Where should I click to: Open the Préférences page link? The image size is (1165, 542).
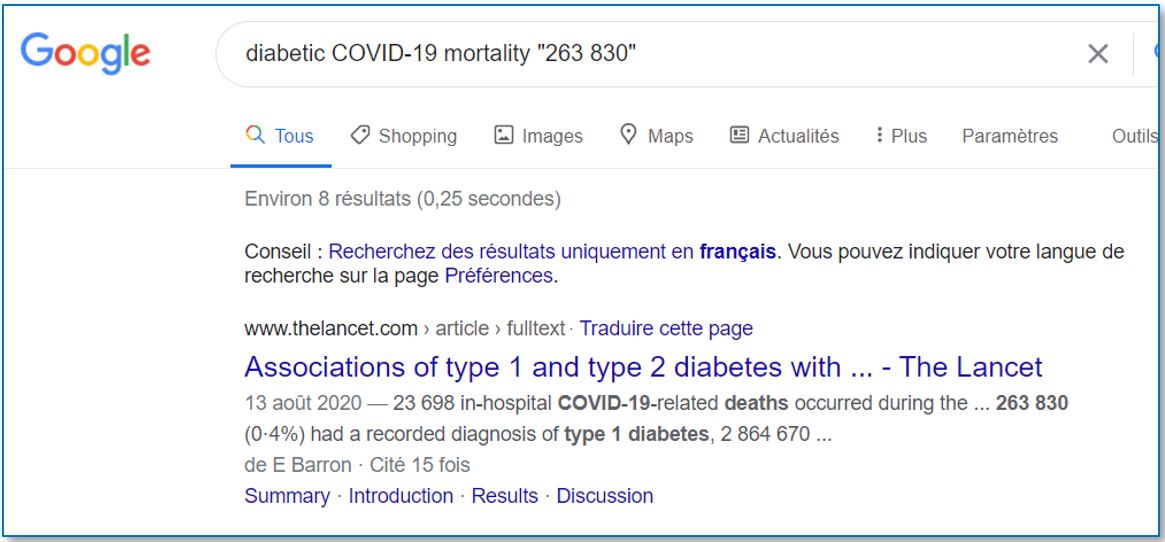coord(499,276)
